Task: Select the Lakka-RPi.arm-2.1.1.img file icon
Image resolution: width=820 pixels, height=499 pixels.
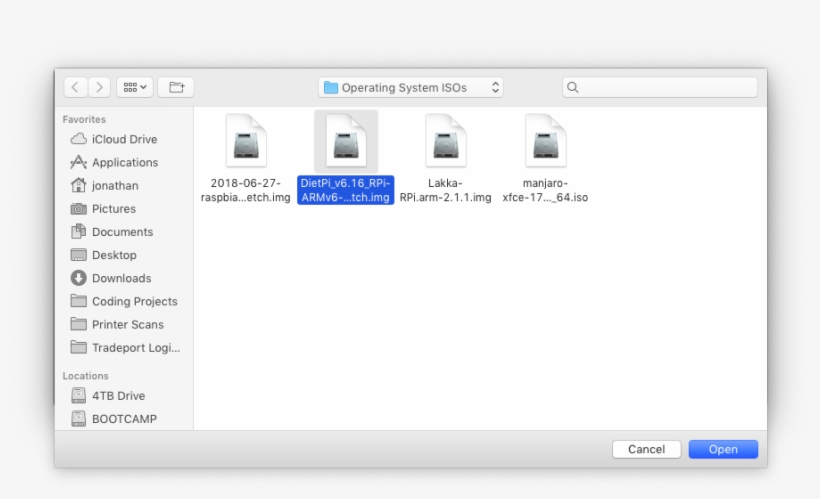Action: point(445,142)
